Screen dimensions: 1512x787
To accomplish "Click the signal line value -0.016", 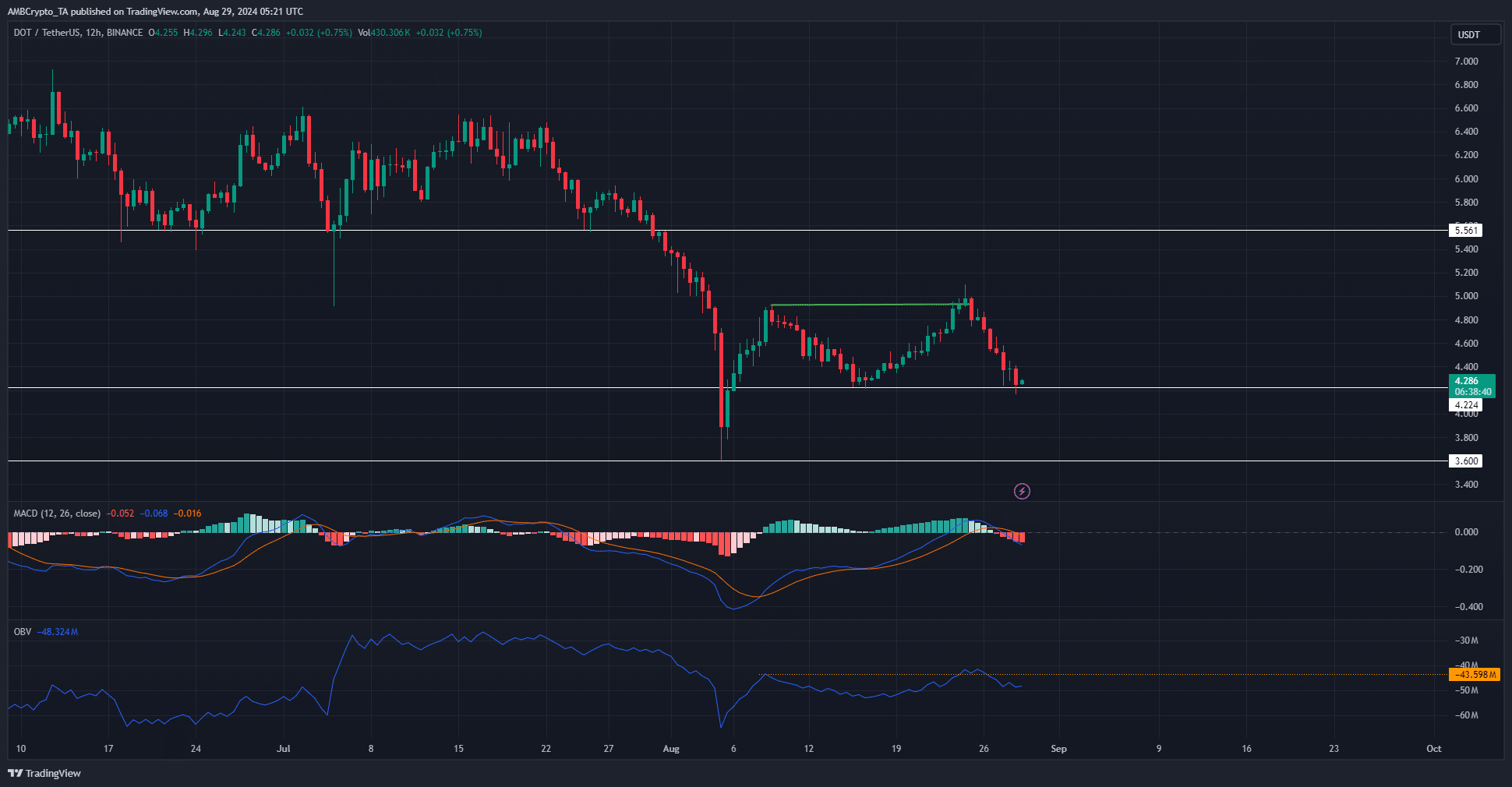I will [x=187, y=513].
